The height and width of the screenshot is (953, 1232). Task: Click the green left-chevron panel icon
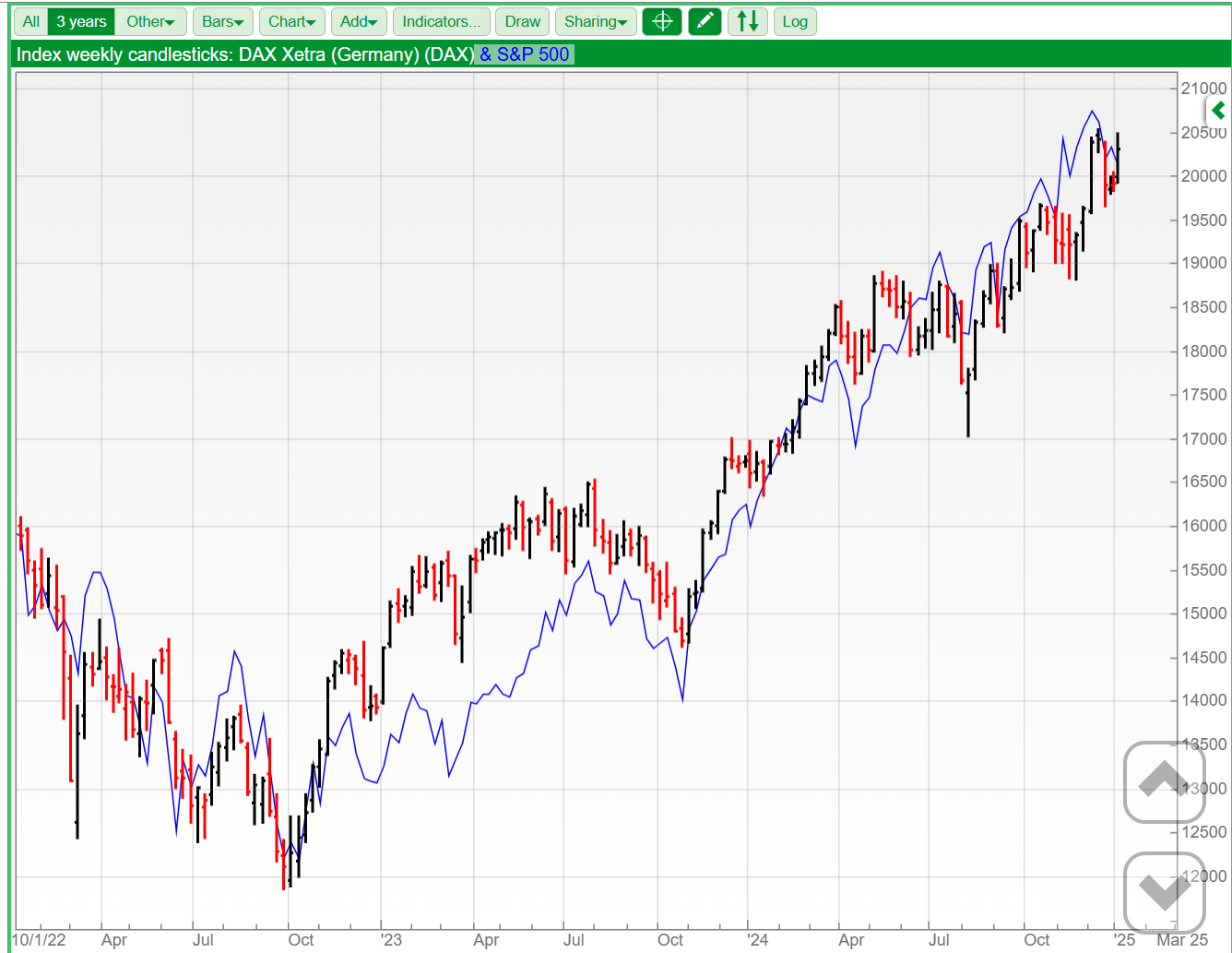1218,111
